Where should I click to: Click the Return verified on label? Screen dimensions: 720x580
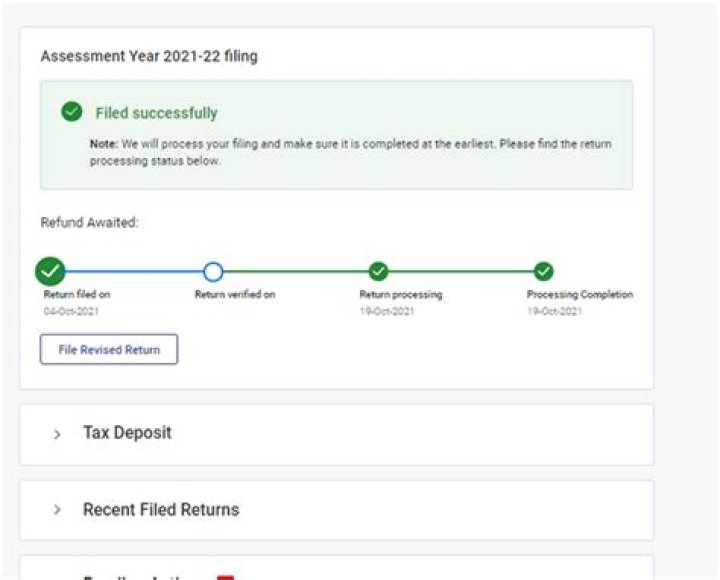pos(234,295)
